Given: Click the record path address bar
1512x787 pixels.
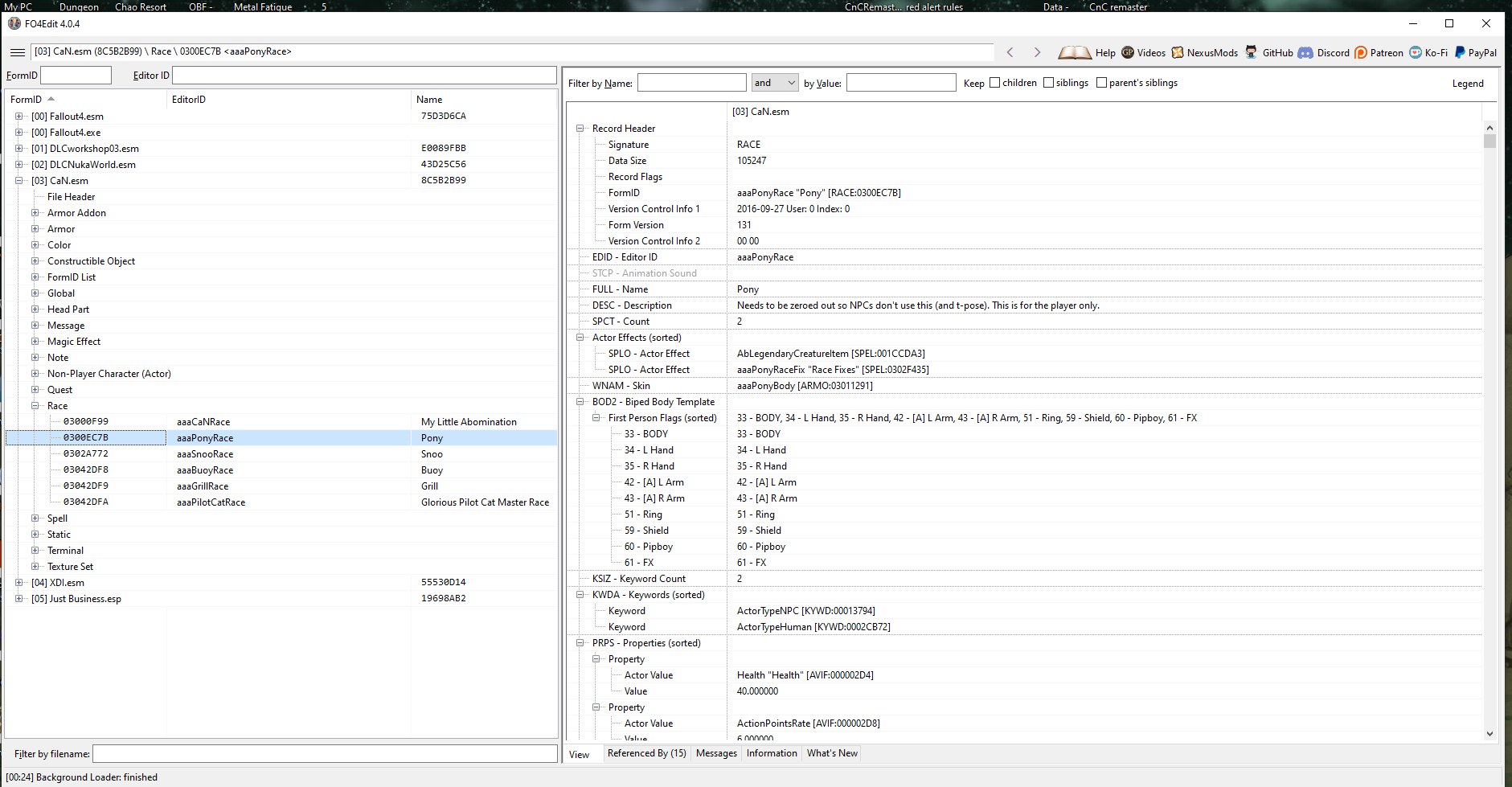Looking at the screenshot, I should point(513,51).
